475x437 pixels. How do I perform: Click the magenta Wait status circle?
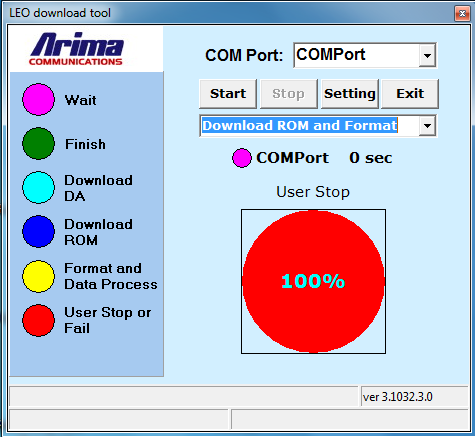coord(38,100)
